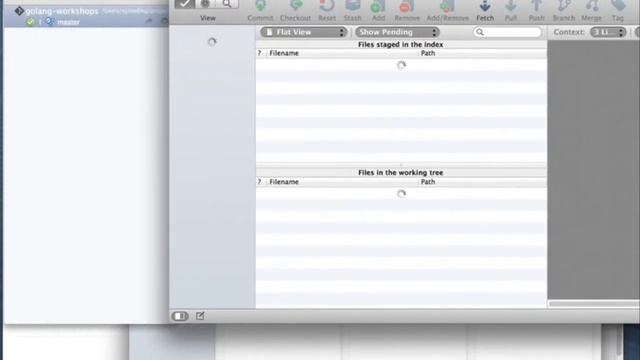Click the Pull toolbar icon

tap(511, 6)
